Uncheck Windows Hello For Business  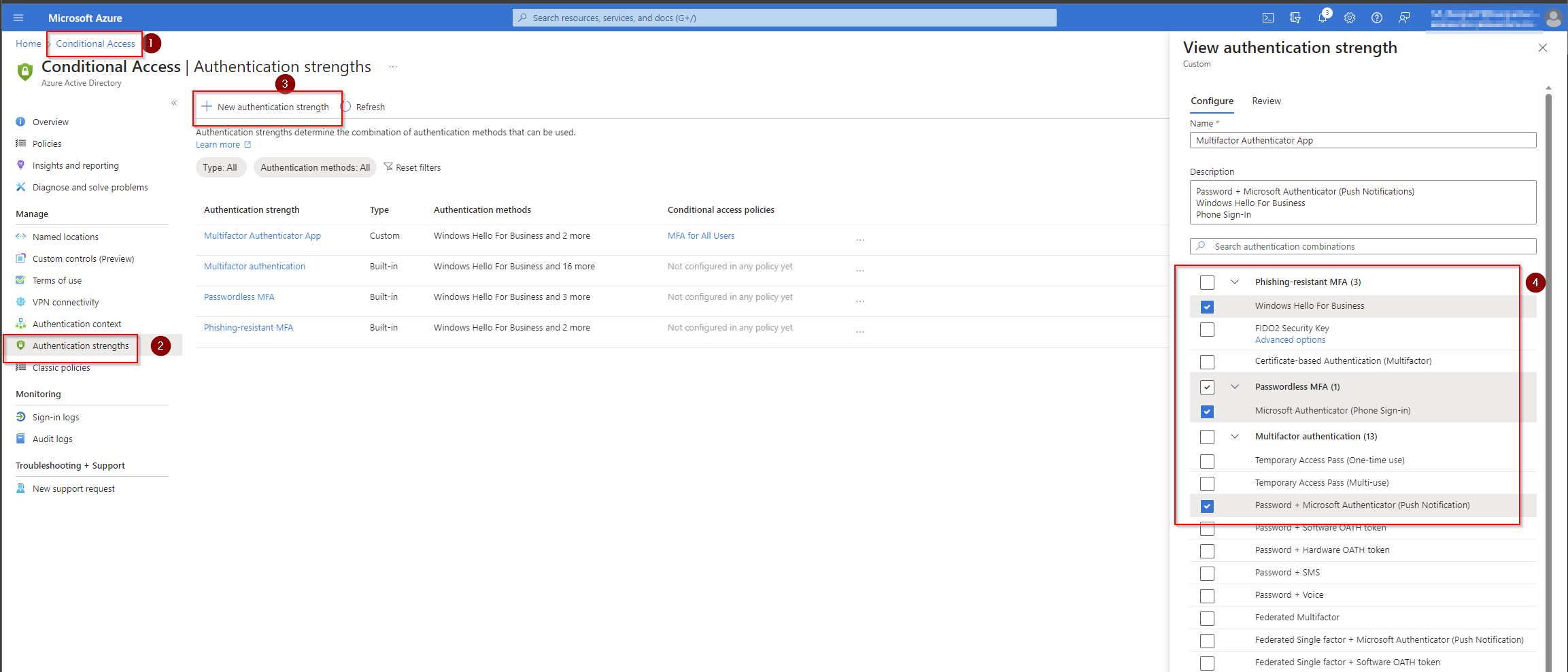pos(1207,307)
